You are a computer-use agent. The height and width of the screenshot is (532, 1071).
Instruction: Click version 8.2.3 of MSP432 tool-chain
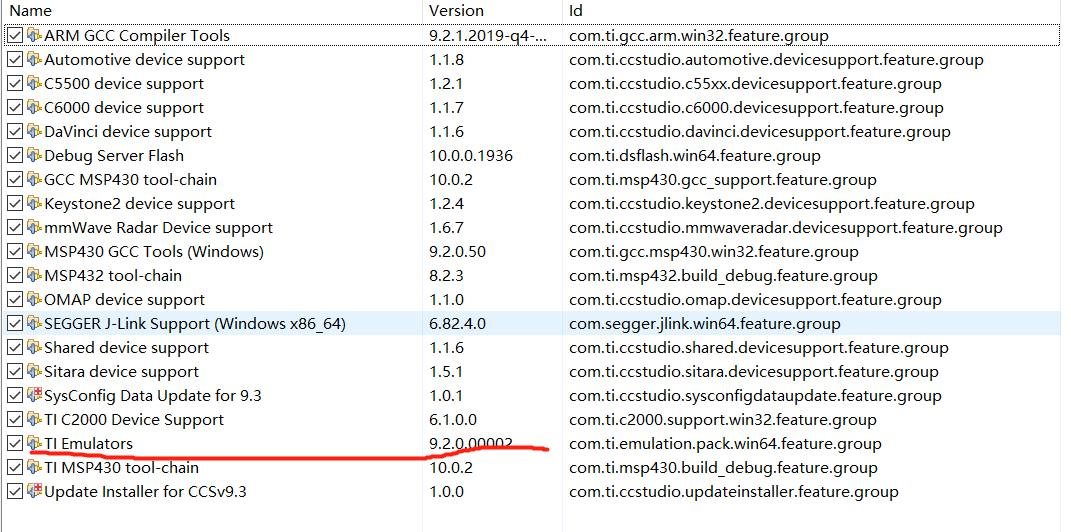pos(447,276)
